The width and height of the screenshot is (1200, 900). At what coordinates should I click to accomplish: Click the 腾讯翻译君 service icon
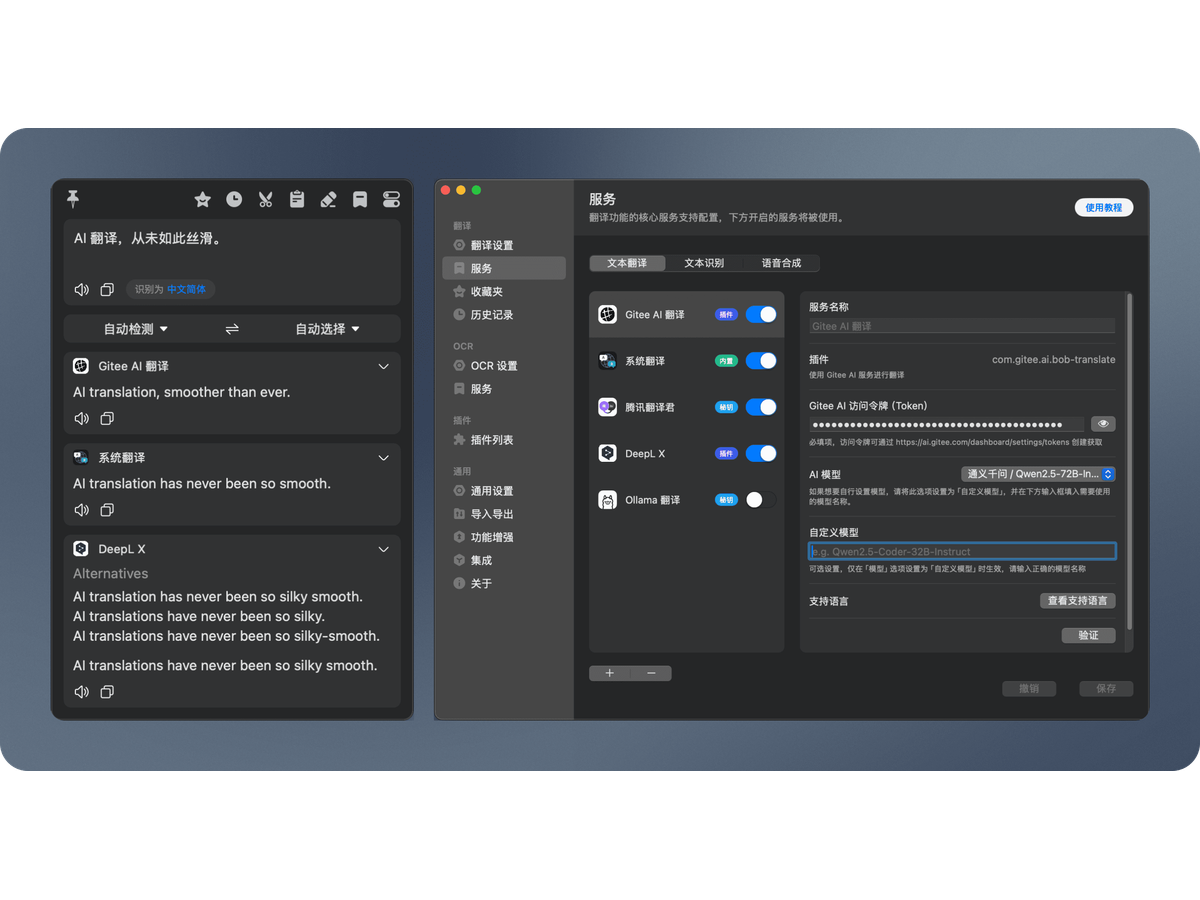[607, 407]
